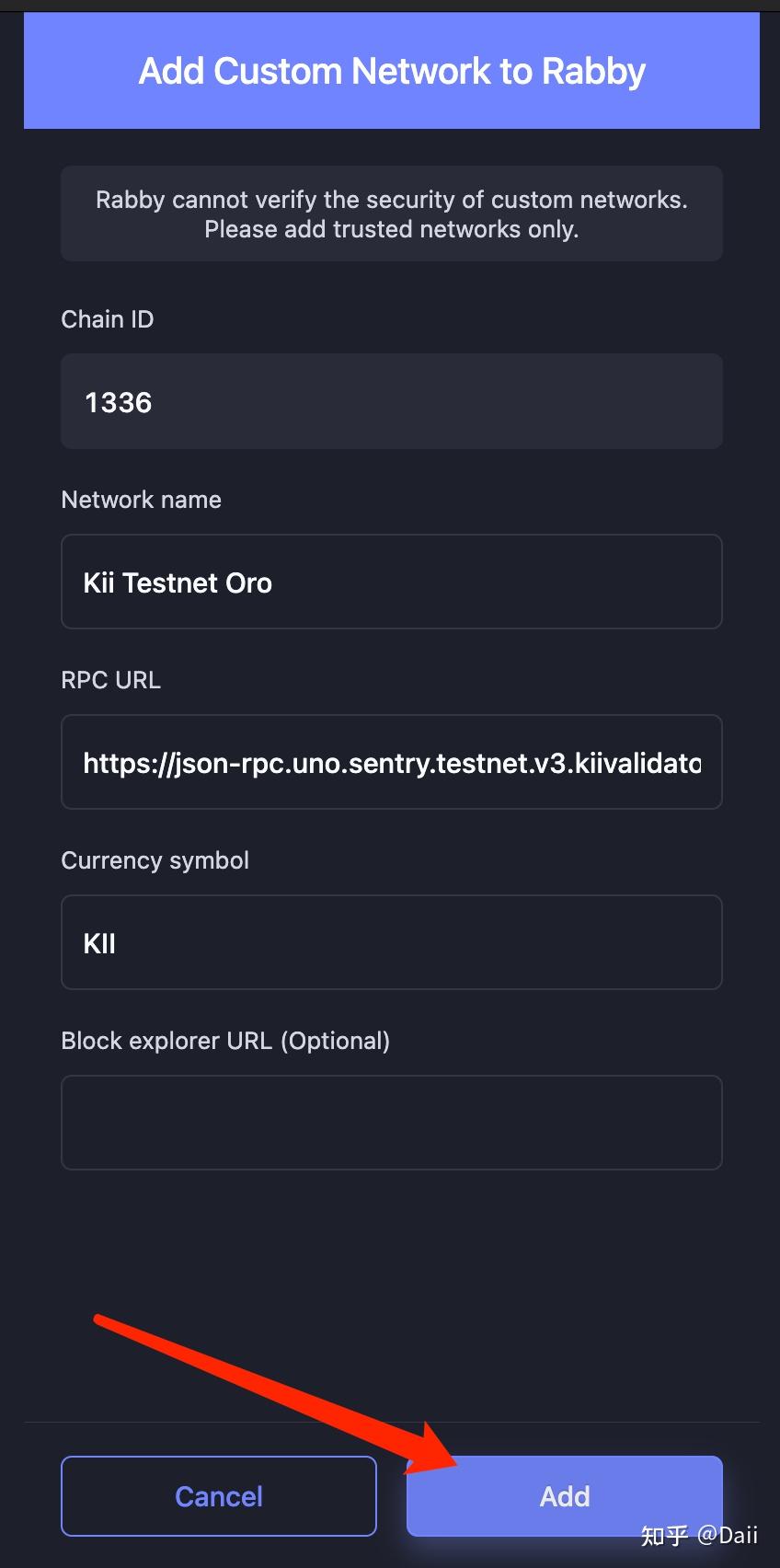The height and width of the screenshot is (1568, 780).
Task: Click the Cancel button
Action: (219, 1495)
